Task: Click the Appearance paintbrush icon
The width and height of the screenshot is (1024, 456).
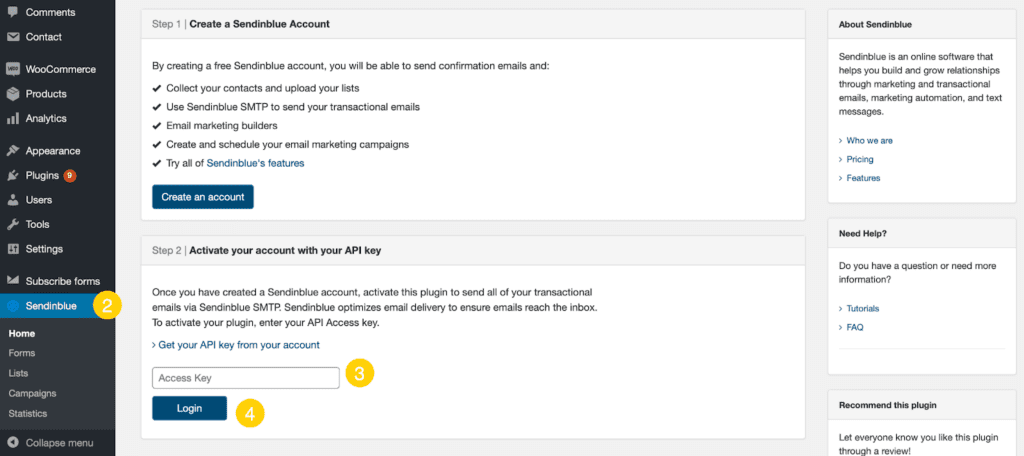Action: pyautogui.click(x=12, y=151)
